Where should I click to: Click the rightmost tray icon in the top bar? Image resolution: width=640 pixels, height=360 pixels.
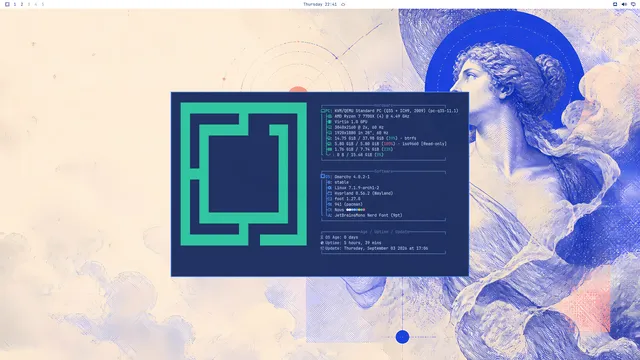point(633,4)
